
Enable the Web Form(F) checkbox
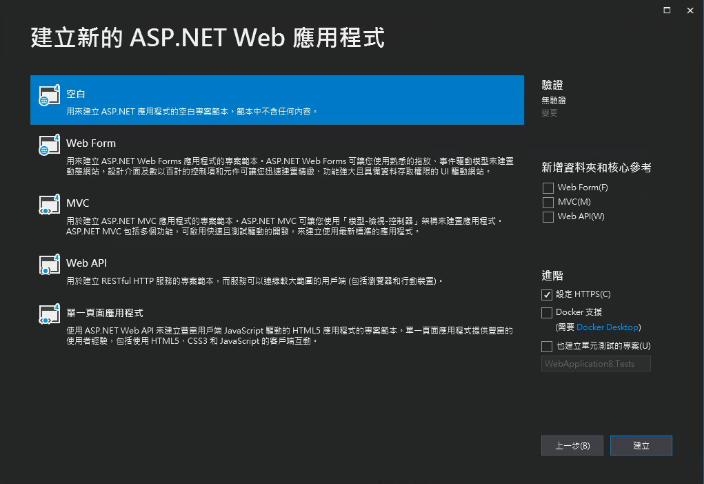pos(548,188)
